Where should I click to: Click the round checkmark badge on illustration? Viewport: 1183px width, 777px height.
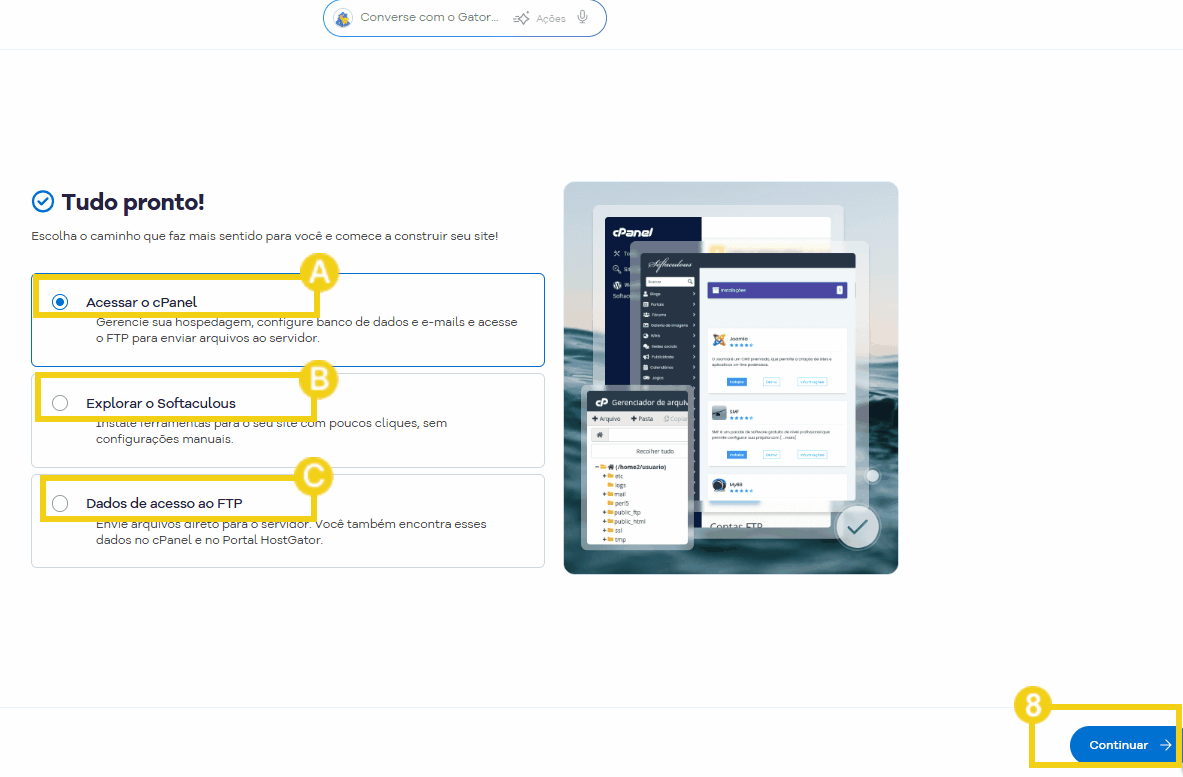(857, 525)
